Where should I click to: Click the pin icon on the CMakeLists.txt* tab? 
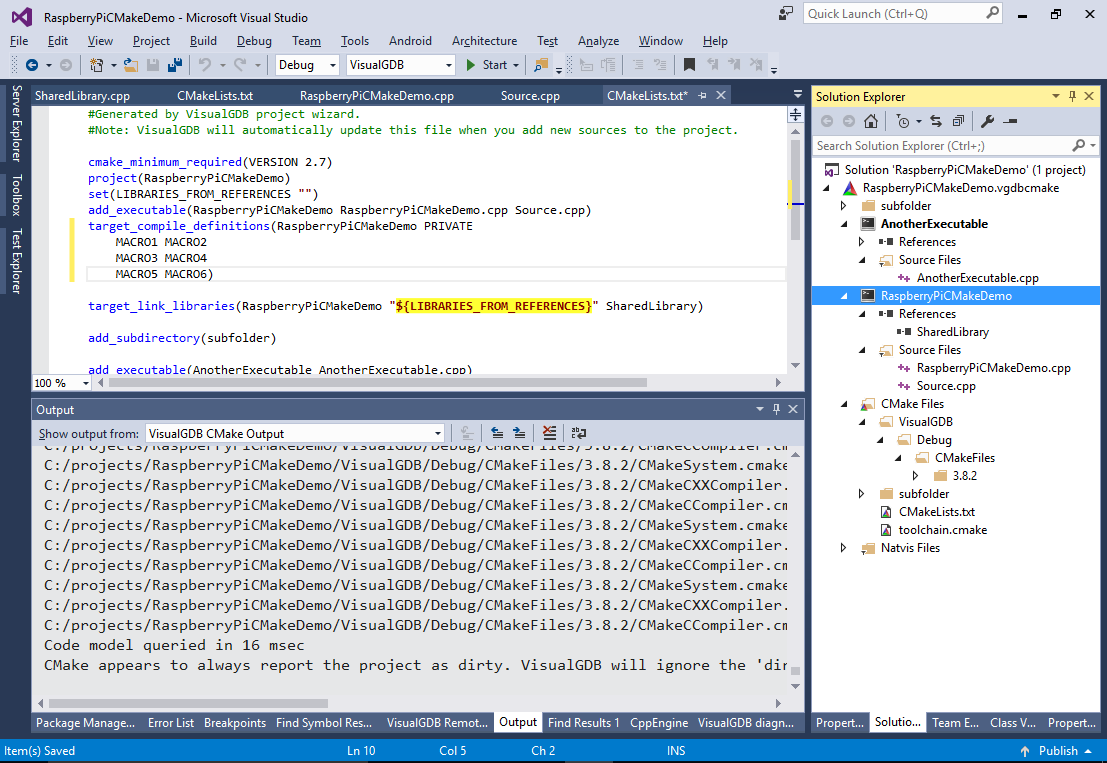point(702,95)
